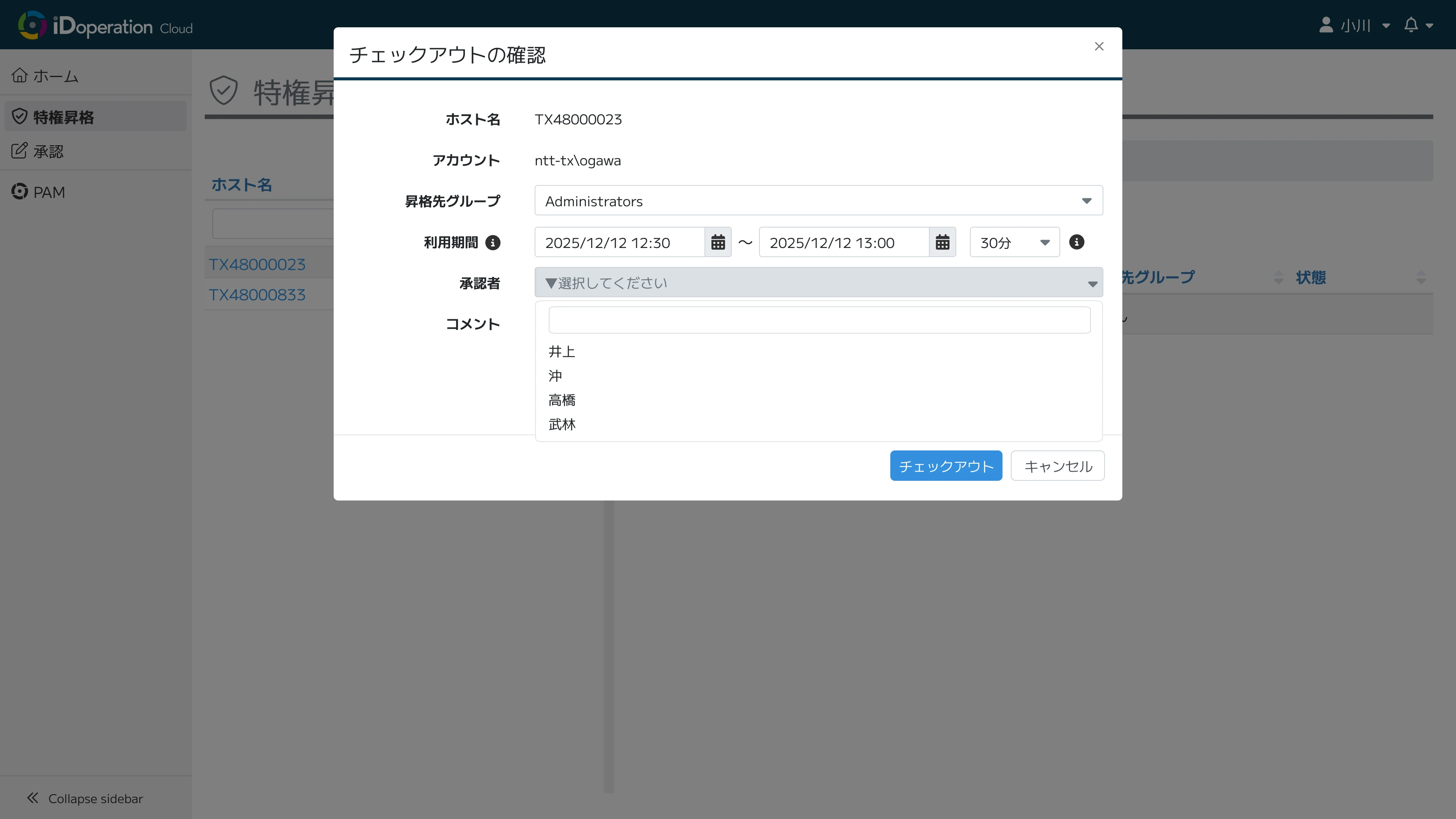Click the approver search text field
This screenshot has height=819, width=1456.
point(819,320)
